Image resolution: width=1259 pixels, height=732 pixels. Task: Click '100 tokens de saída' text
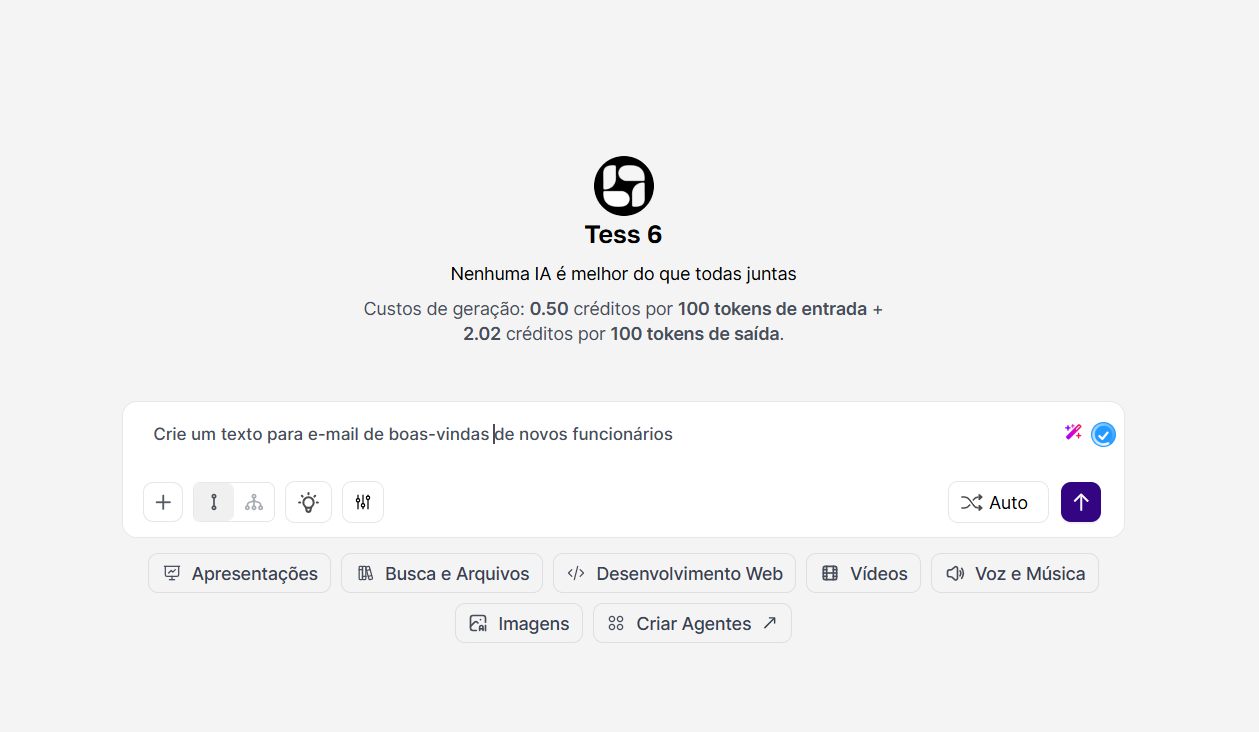click(x=695, y=334)
